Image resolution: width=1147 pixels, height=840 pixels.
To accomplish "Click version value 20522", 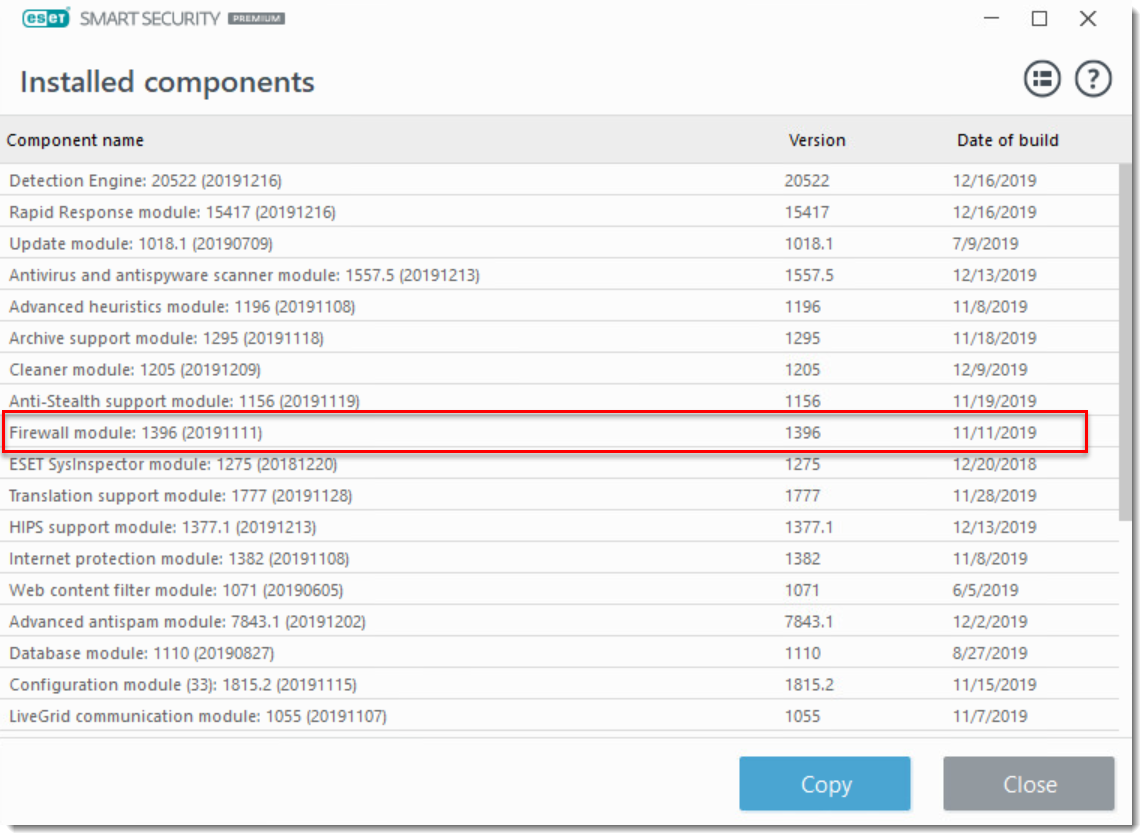I will pos(806,180).
